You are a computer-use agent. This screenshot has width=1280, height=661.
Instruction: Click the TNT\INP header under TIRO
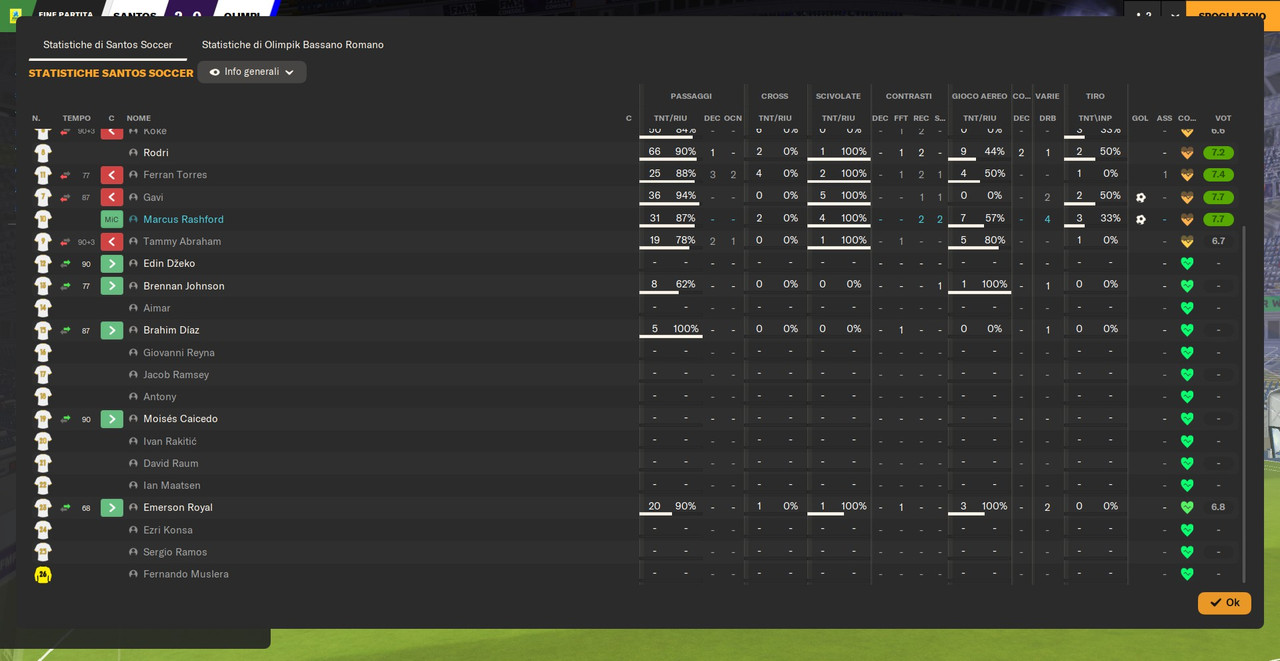pos(1095,118)
